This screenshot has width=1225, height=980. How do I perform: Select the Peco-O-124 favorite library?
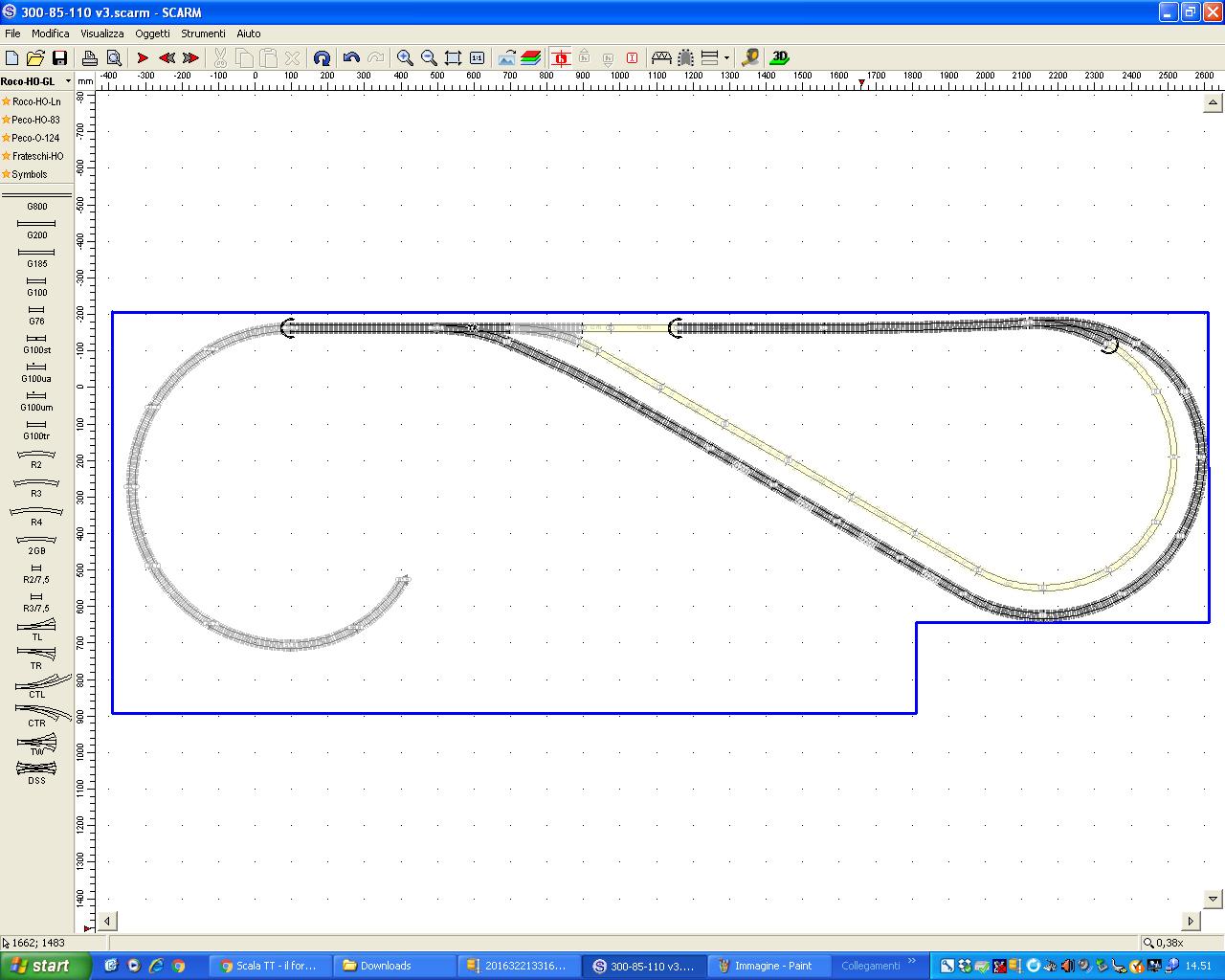(36, 138)
